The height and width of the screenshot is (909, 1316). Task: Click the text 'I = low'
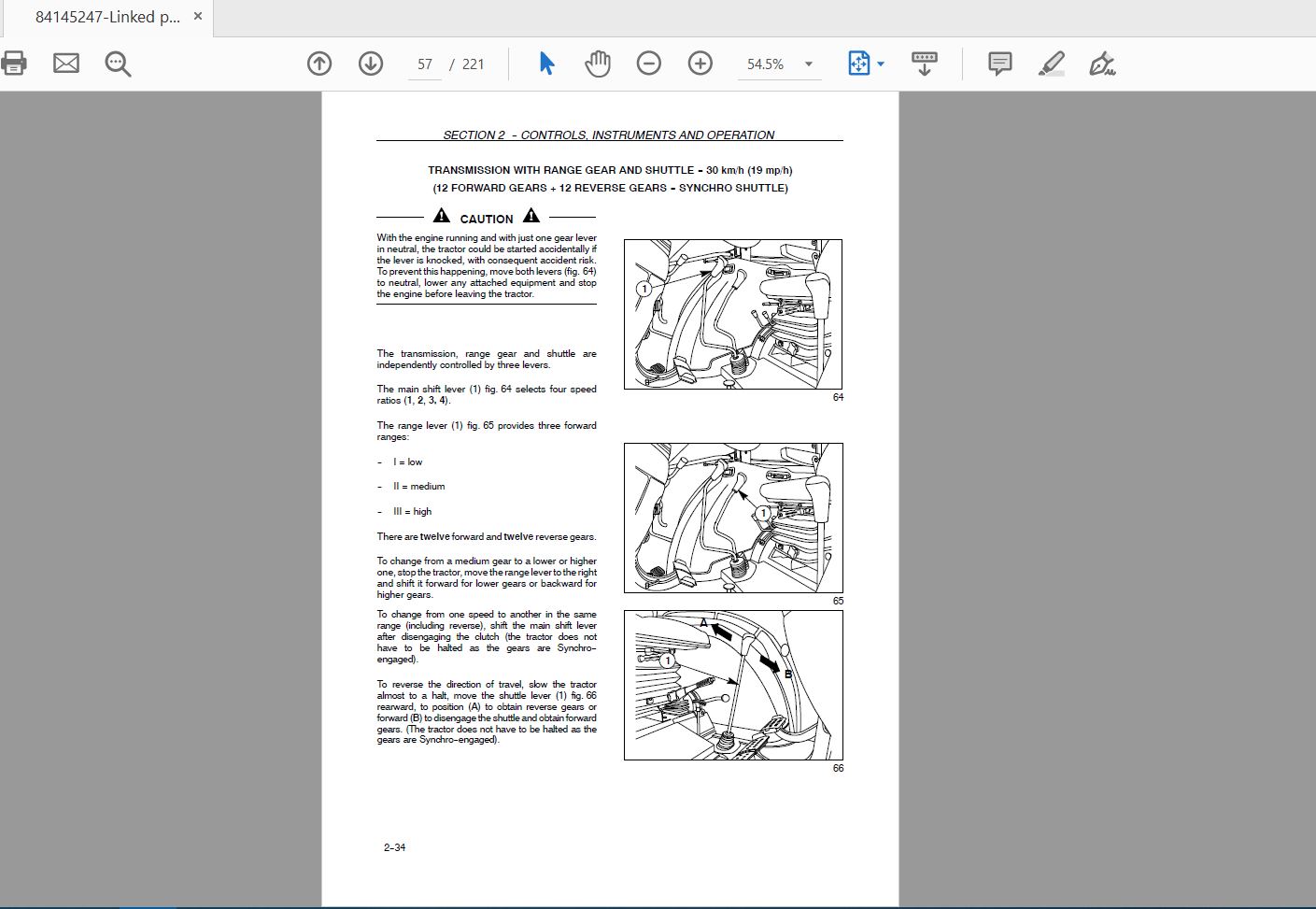coord(408,462)
